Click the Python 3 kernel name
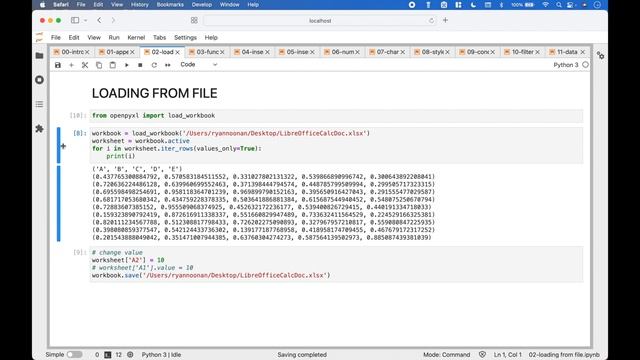Viewport: 640px width, 360px height. [566, 65]
